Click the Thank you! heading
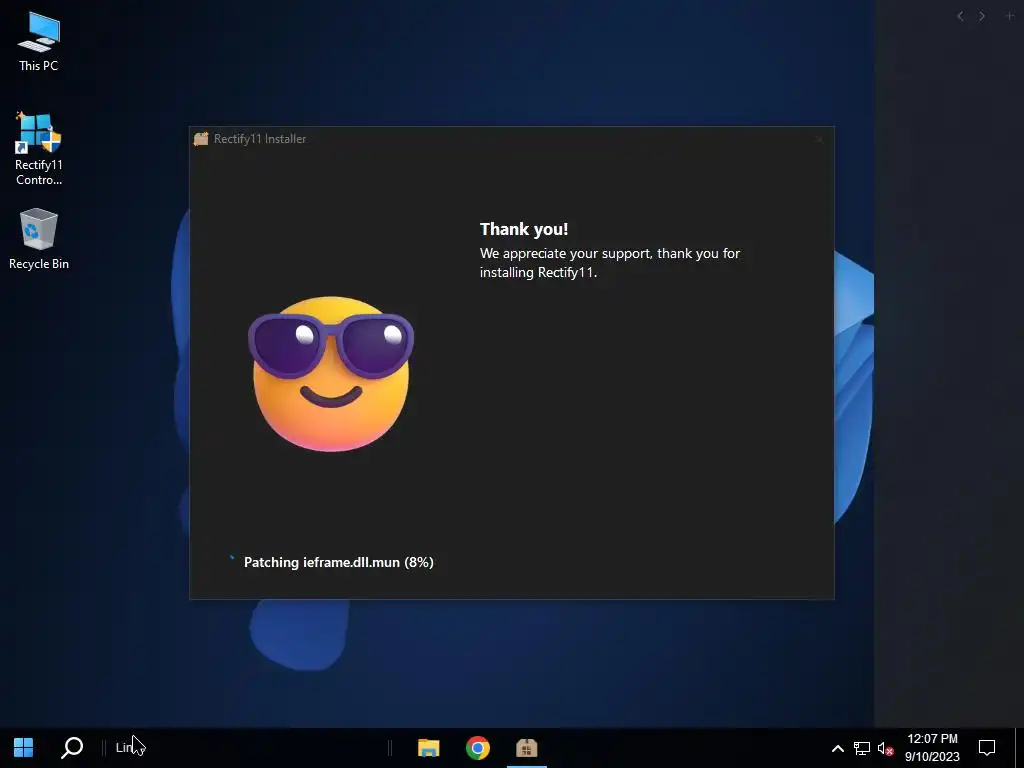 coord(524,229)
